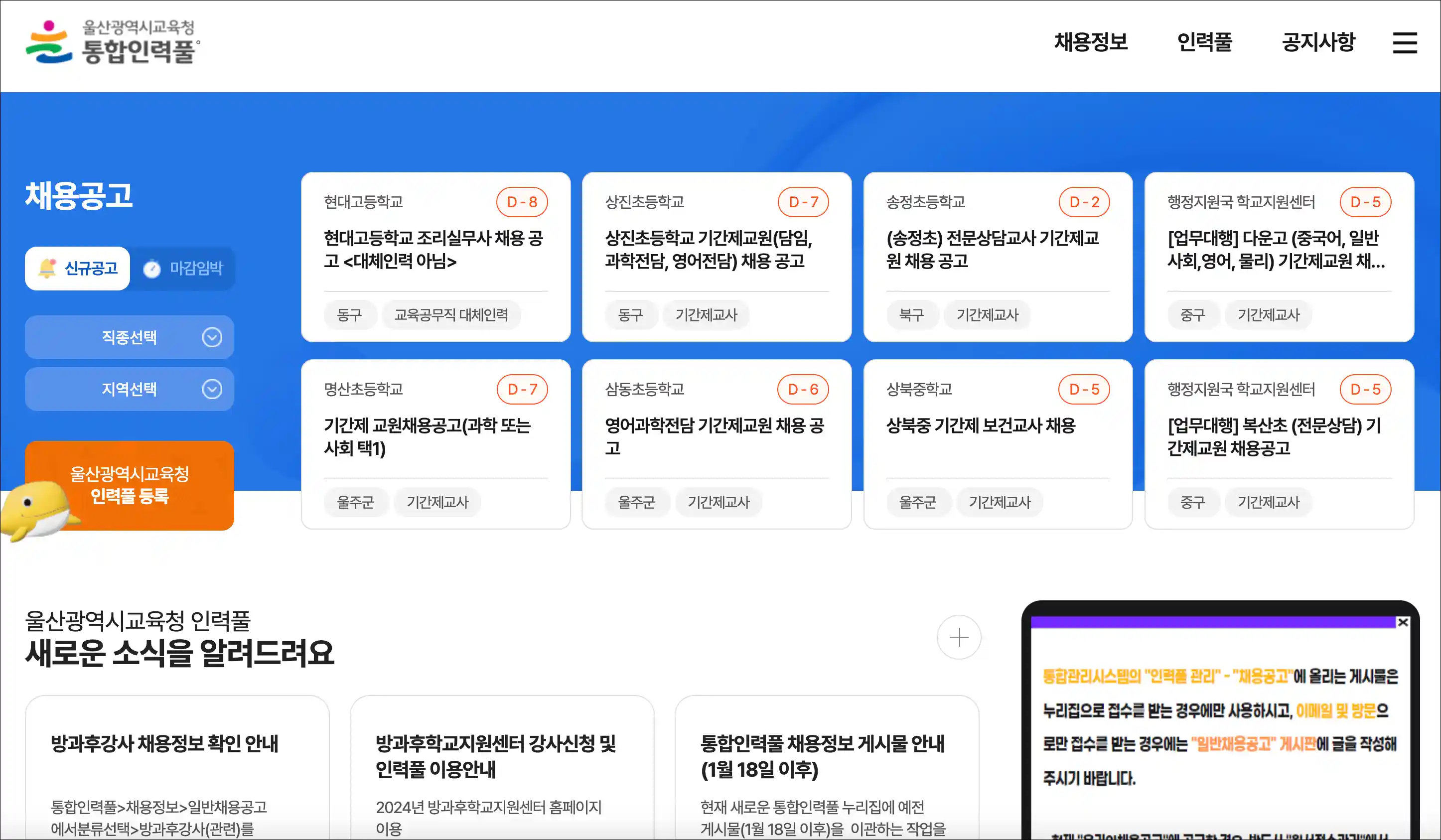
Task: Open 현대고등학교 조리실무사 채용 공고
Action: coord(433,249)
